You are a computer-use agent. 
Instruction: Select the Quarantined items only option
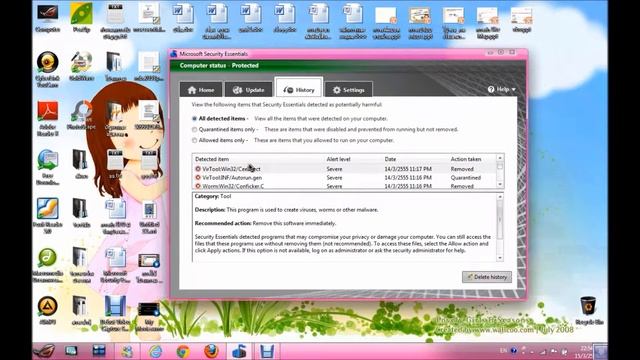tap(194, 129)
